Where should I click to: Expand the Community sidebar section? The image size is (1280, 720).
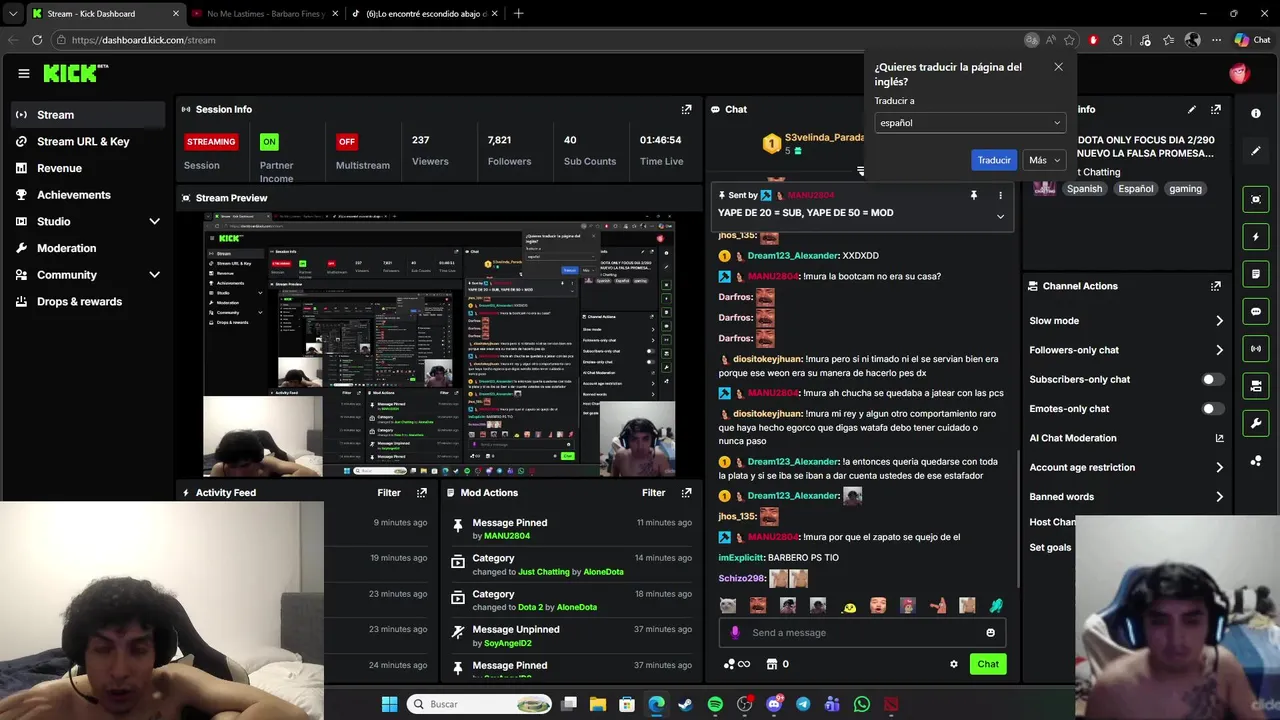tap(154, 275)
